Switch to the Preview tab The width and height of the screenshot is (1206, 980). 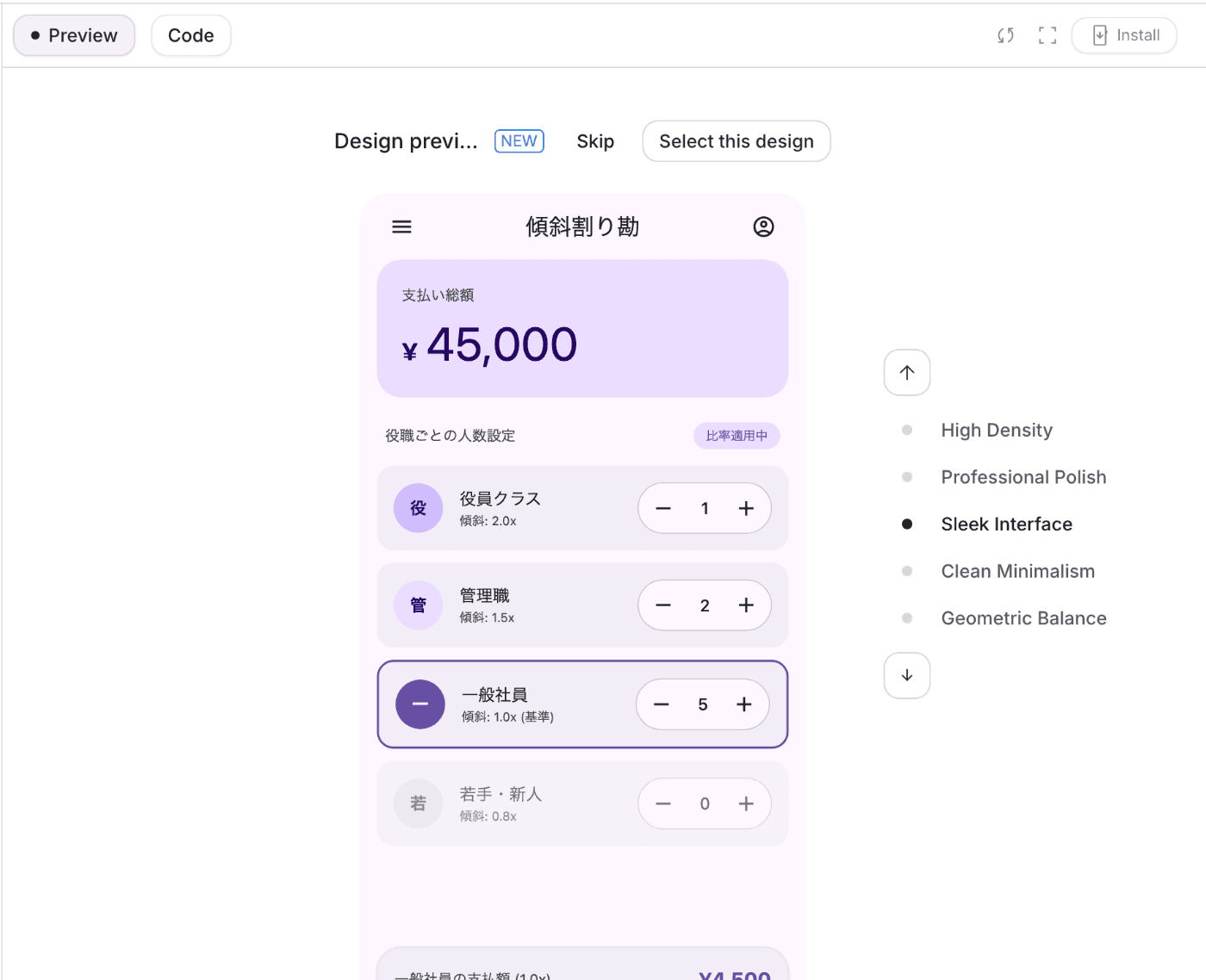point(74,35)
